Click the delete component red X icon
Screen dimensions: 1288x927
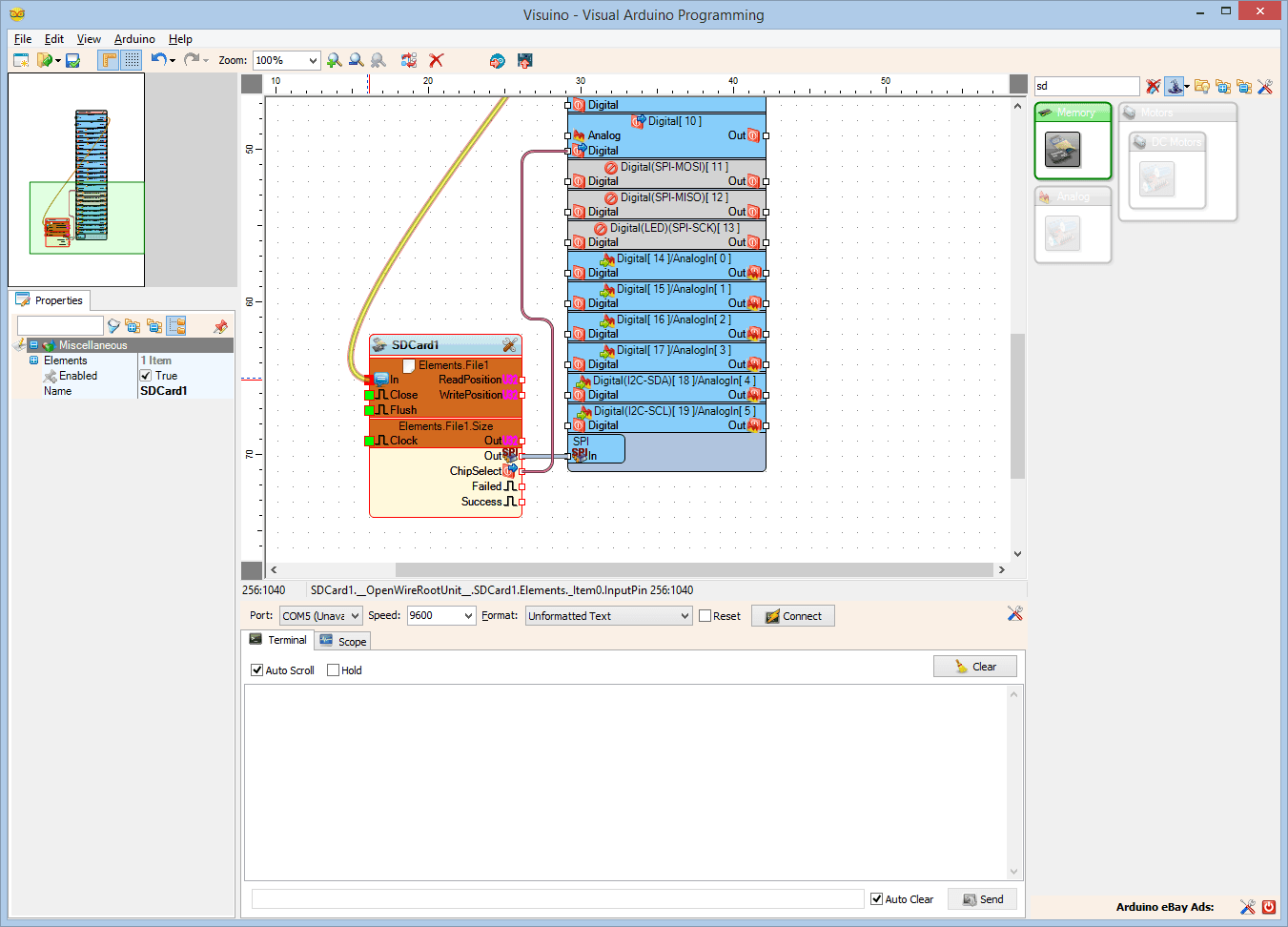[436, 59]
